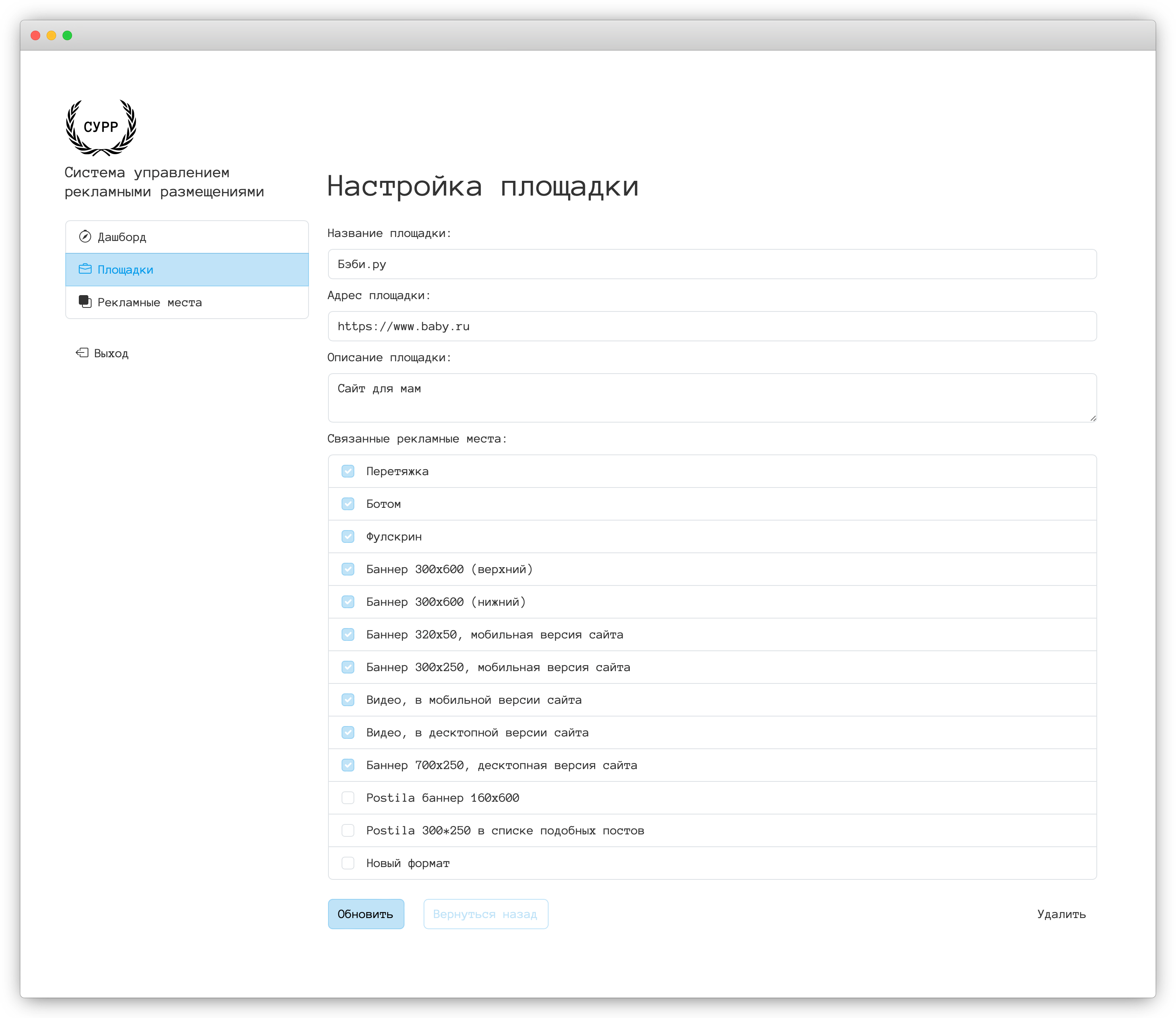Click the Название площадки input field
This screenshot has height=1018, width=1176.
point(711,264)
